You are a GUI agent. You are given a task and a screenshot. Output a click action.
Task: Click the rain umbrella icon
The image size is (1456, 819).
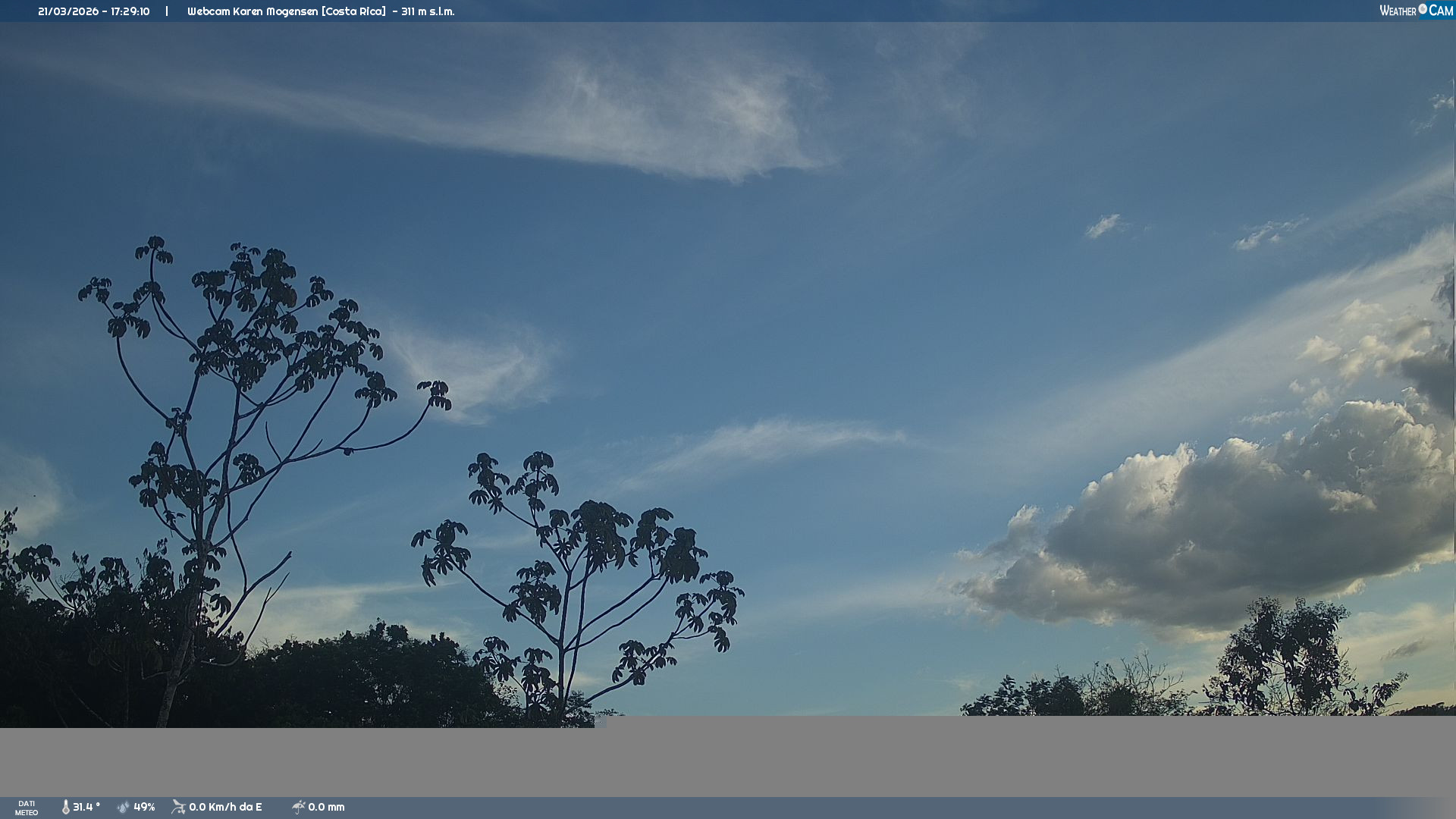tap(298, 807)
